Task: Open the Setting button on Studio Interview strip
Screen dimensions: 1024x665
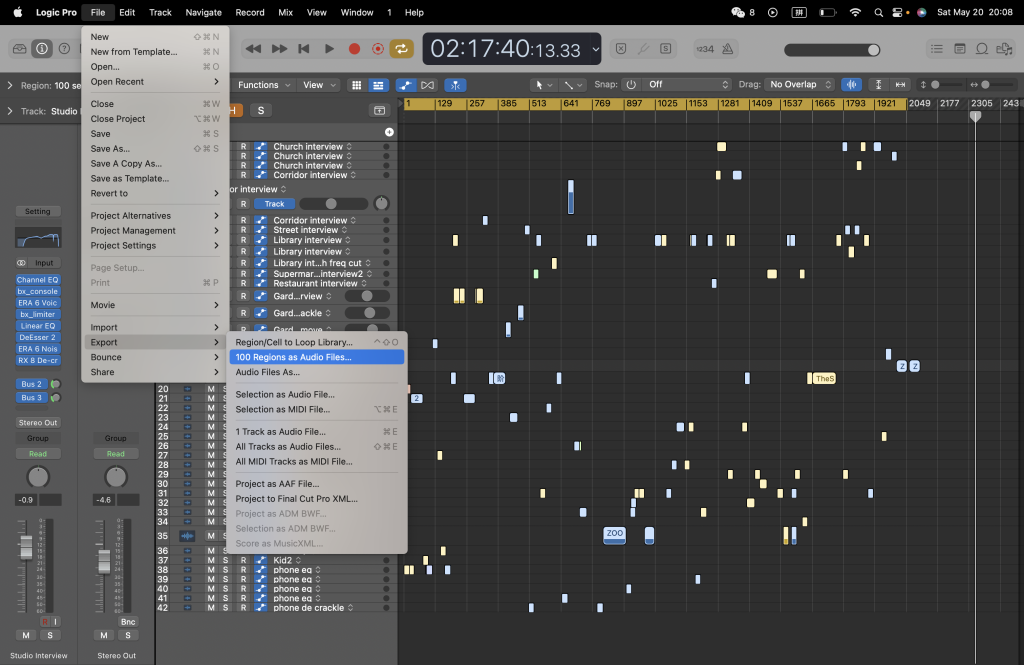Action: (38, 212)
